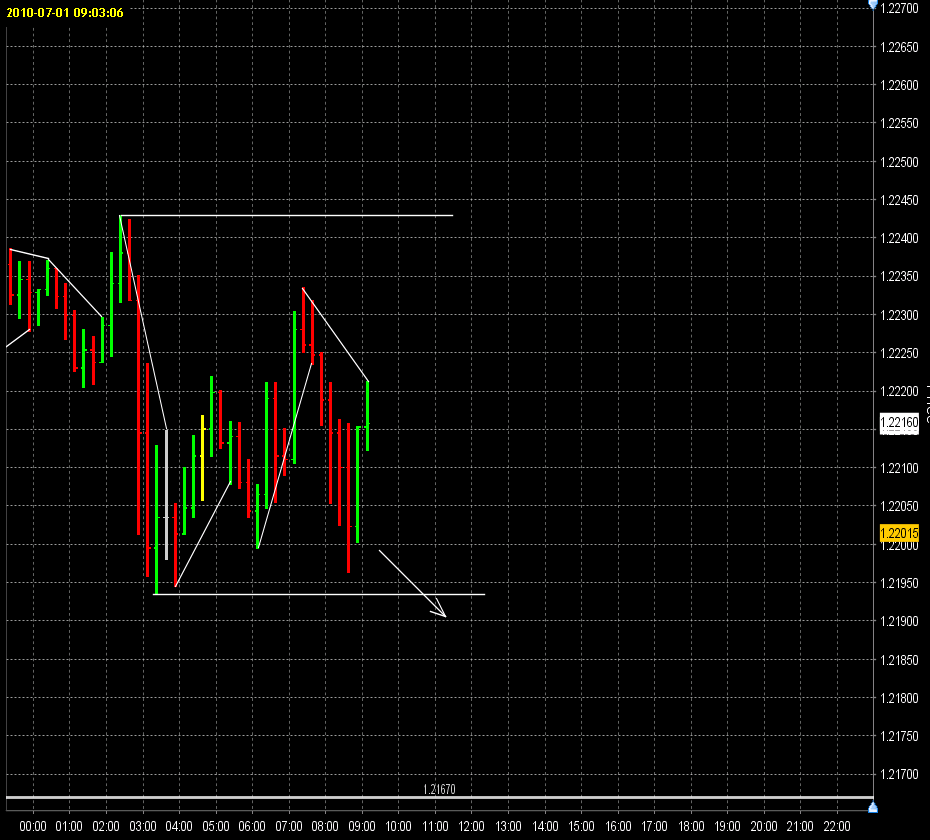Click the 21:00 time axis label

coord(800,826)
